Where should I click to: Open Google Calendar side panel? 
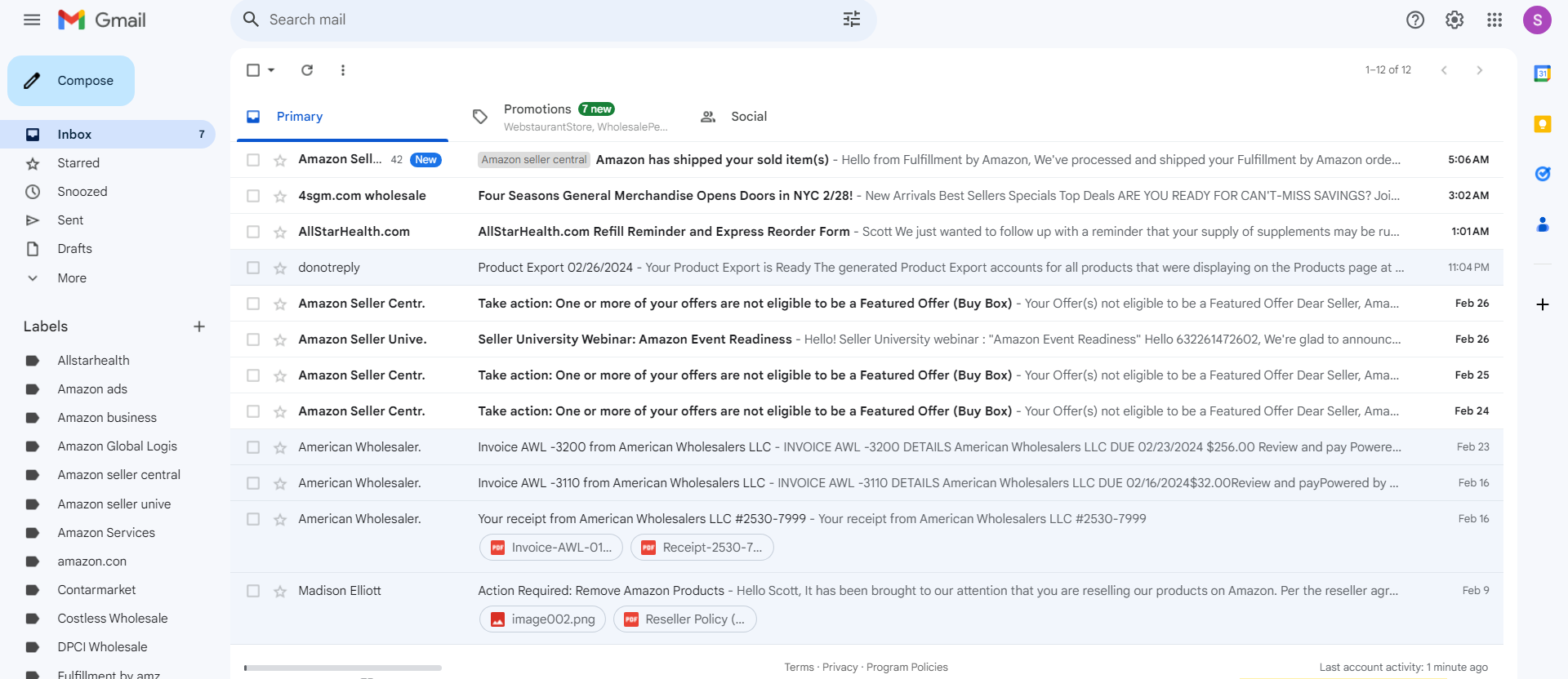tap(1543, 73)
